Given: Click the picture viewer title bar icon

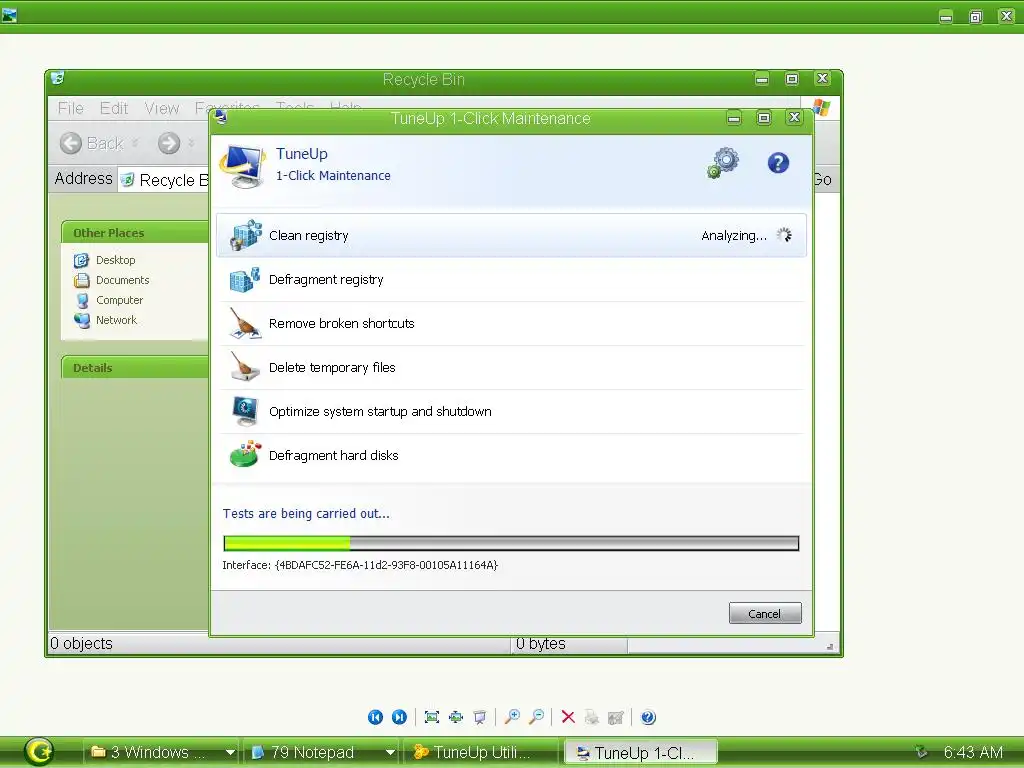Looking at the screenshot, I should click(x=9, y=15).
